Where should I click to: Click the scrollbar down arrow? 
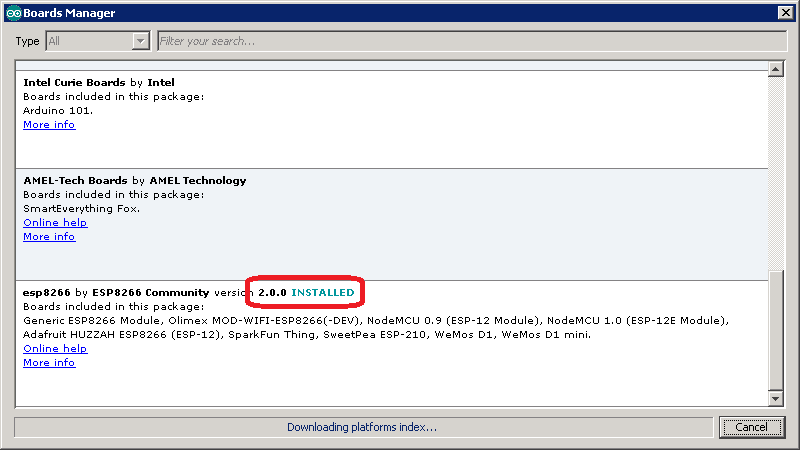click(x=776, y=399)
